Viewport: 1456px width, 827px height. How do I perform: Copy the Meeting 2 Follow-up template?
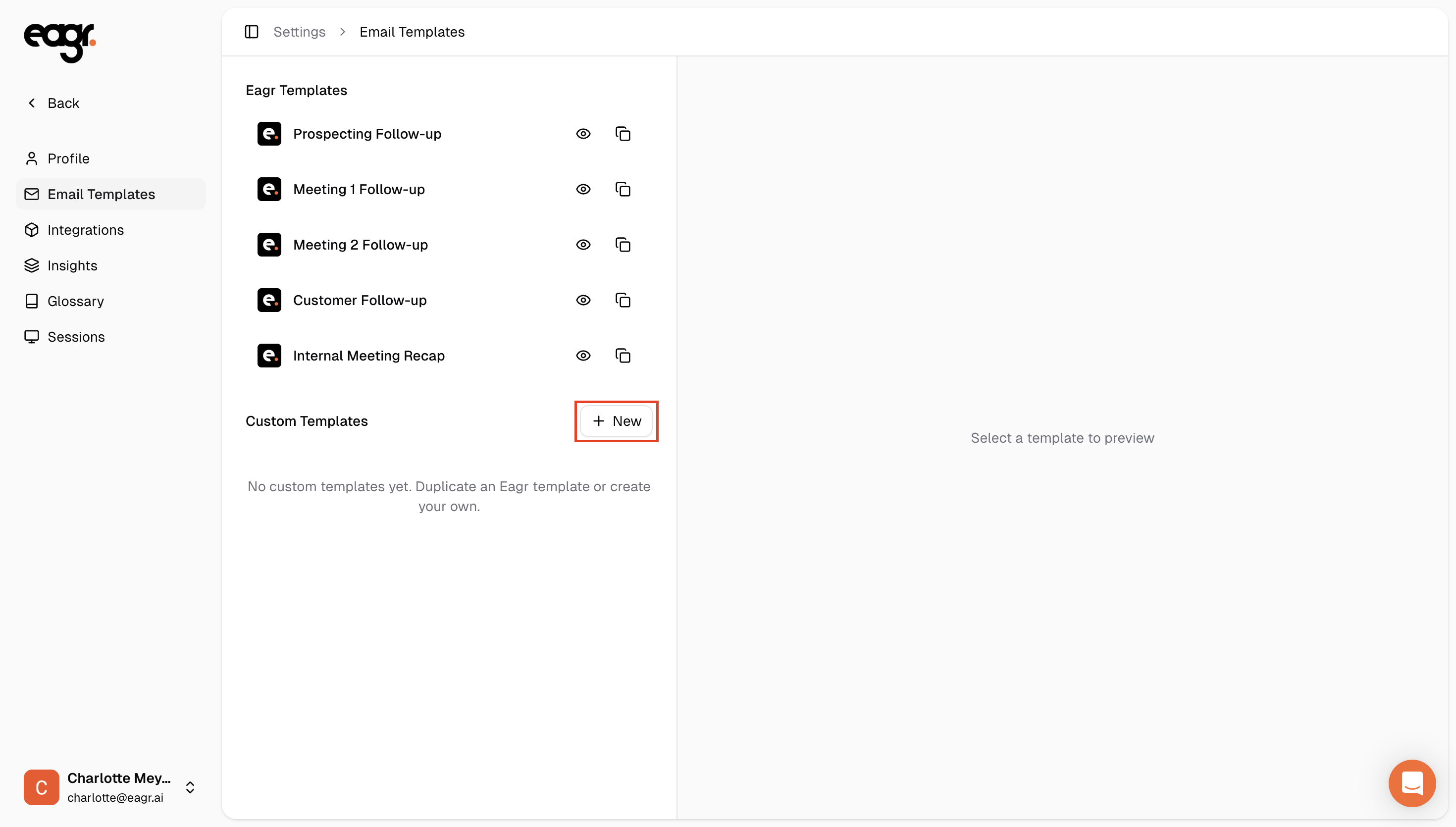tap(623, 245)
